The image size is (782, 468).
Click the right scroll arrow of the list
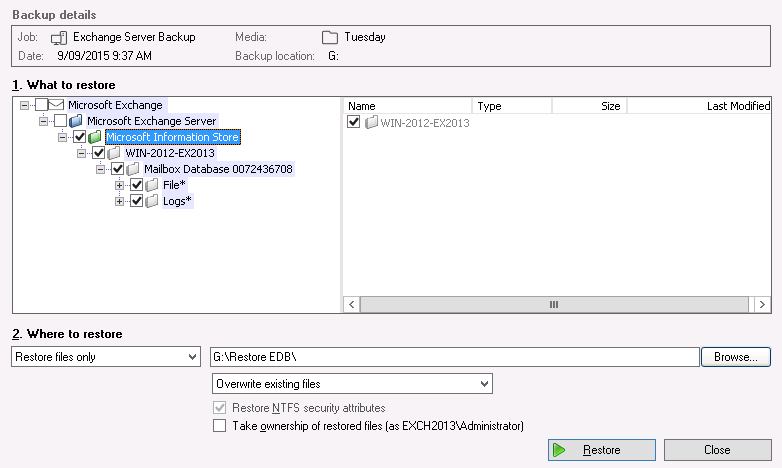click(x=762, y=304)
